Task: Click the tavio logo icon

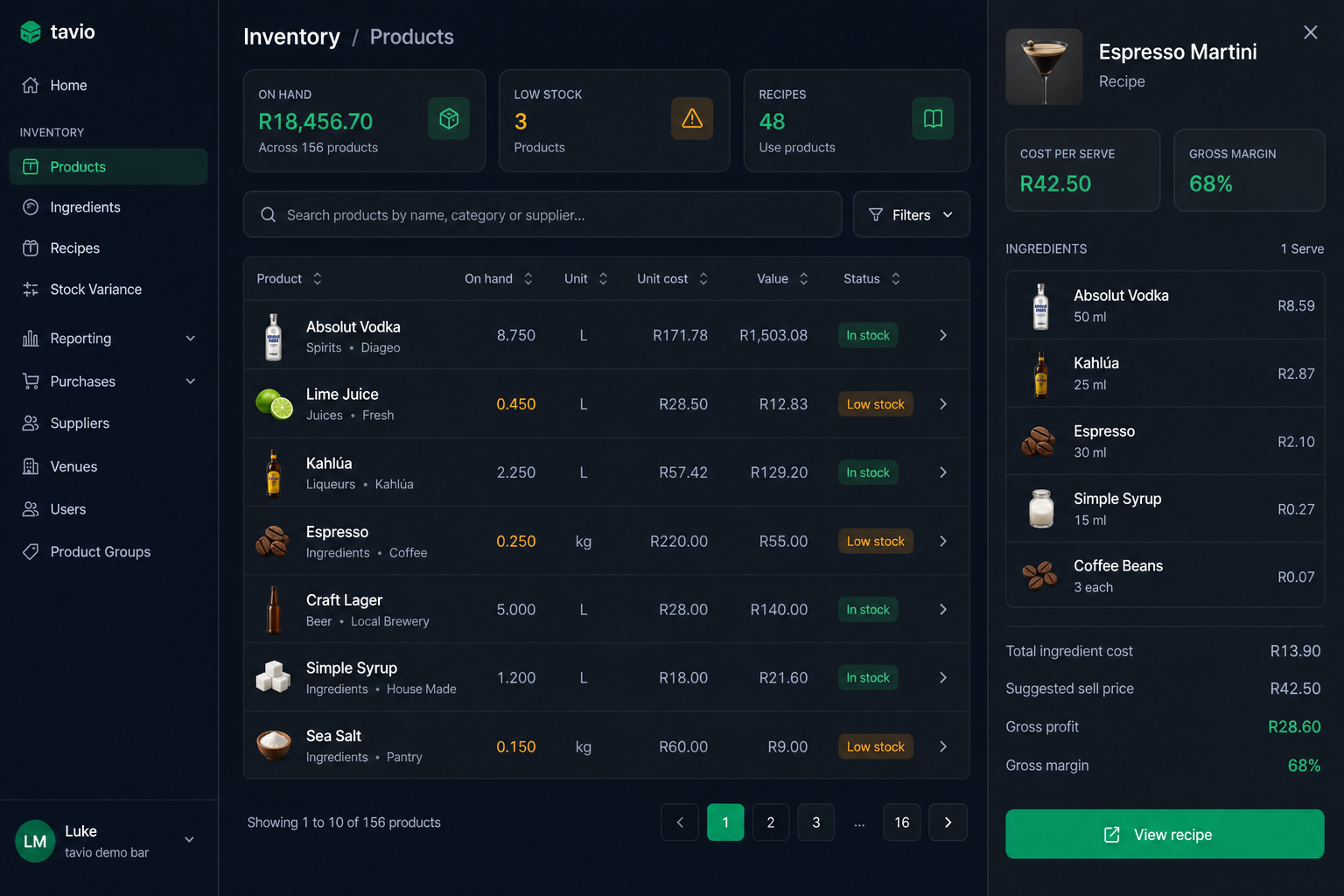Action: coord(31,32)
